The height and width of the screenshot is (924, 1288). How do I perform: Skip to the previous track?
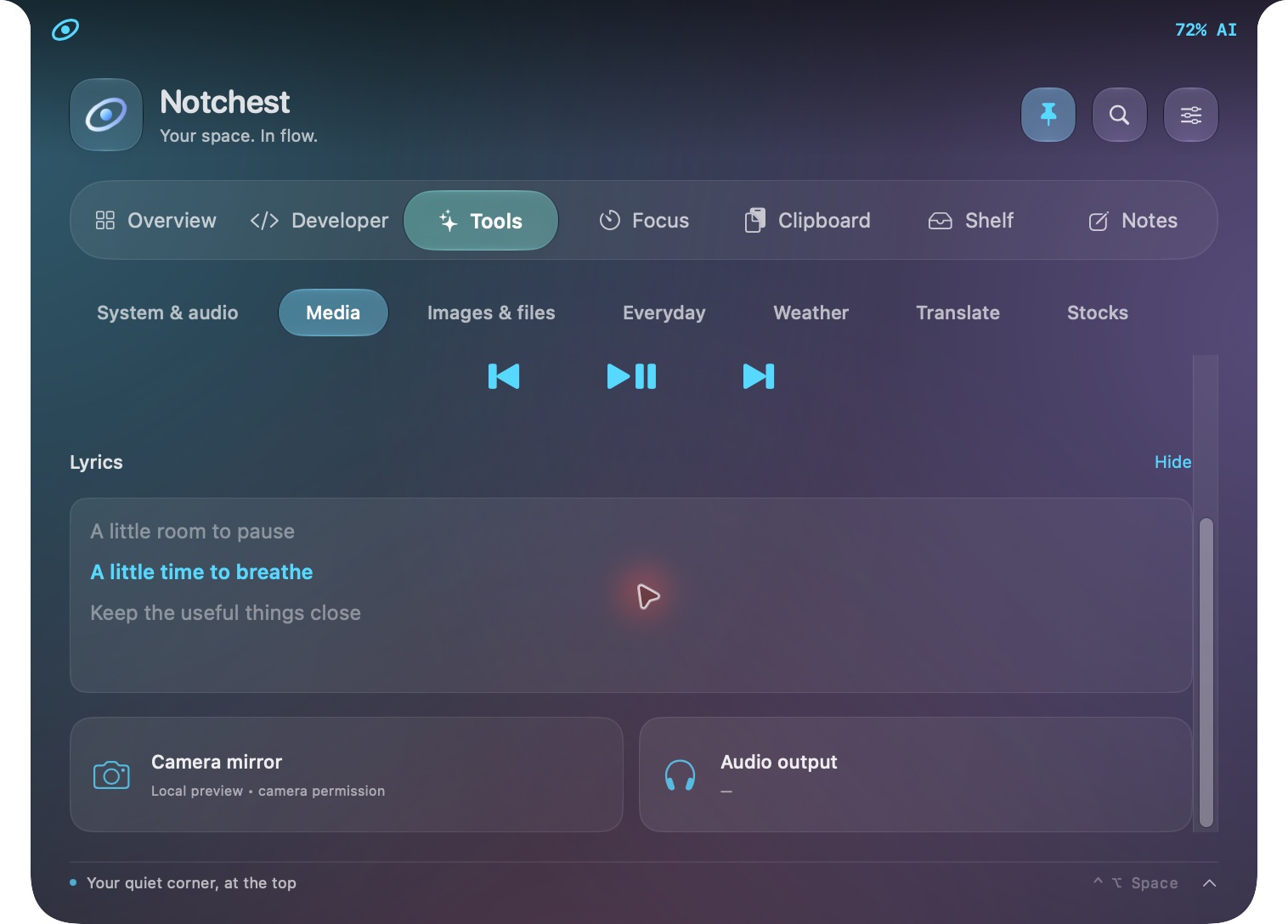tap(504, 376)
